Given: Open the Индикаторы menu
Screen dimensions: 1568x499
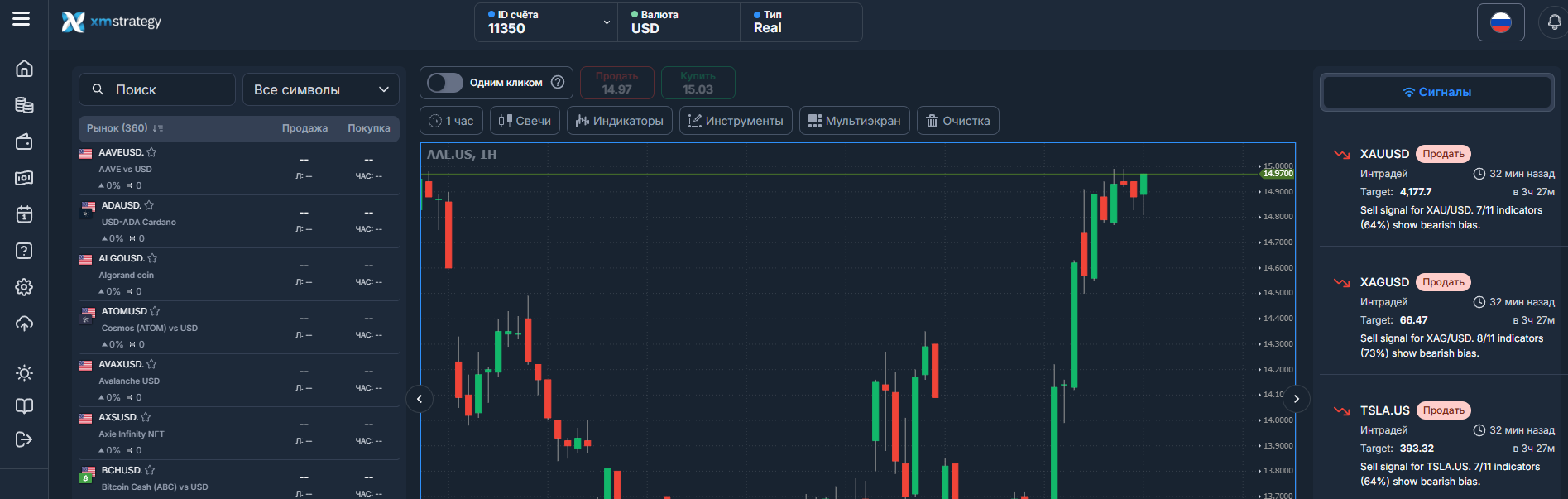Looking at the screenshot, I should click(620, 121).
